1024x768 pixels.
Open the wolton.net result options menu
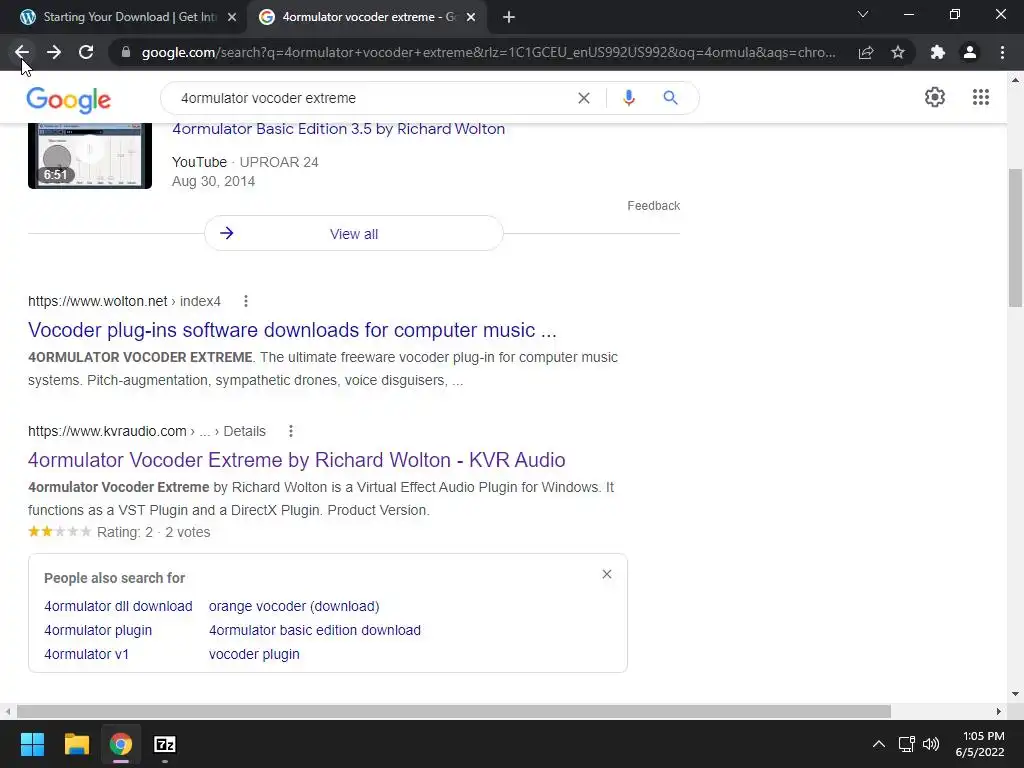point(246,301)
